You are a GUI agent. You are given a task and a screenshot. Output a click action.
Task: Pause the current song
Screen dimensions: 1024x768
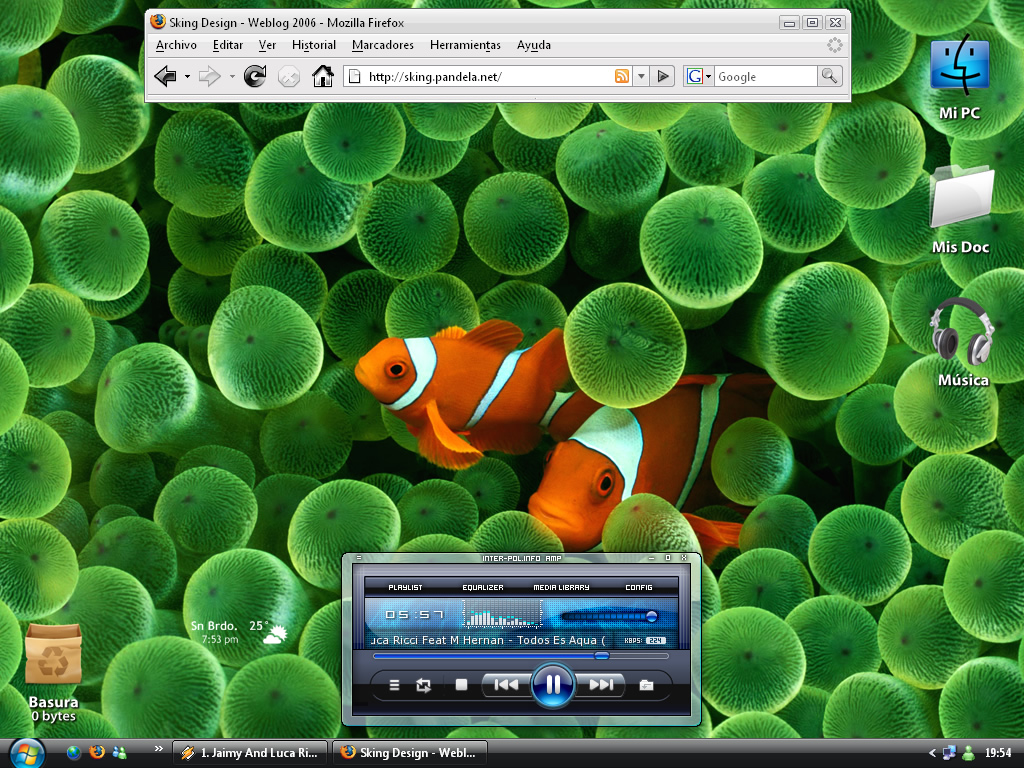pos(552,684)
